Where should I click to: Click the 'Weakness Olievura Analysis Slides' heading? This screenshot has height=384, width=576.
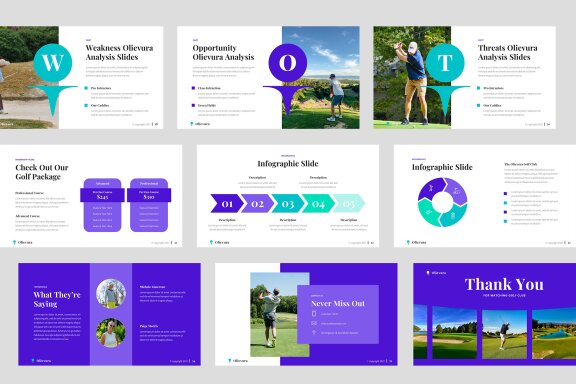[x=119, y=53]
